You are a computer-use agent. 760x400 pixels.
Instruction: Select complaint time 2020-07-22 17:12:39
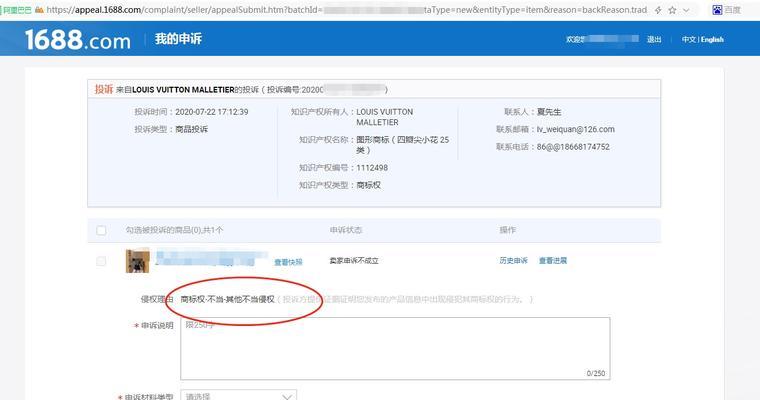[x=212, y=112]
